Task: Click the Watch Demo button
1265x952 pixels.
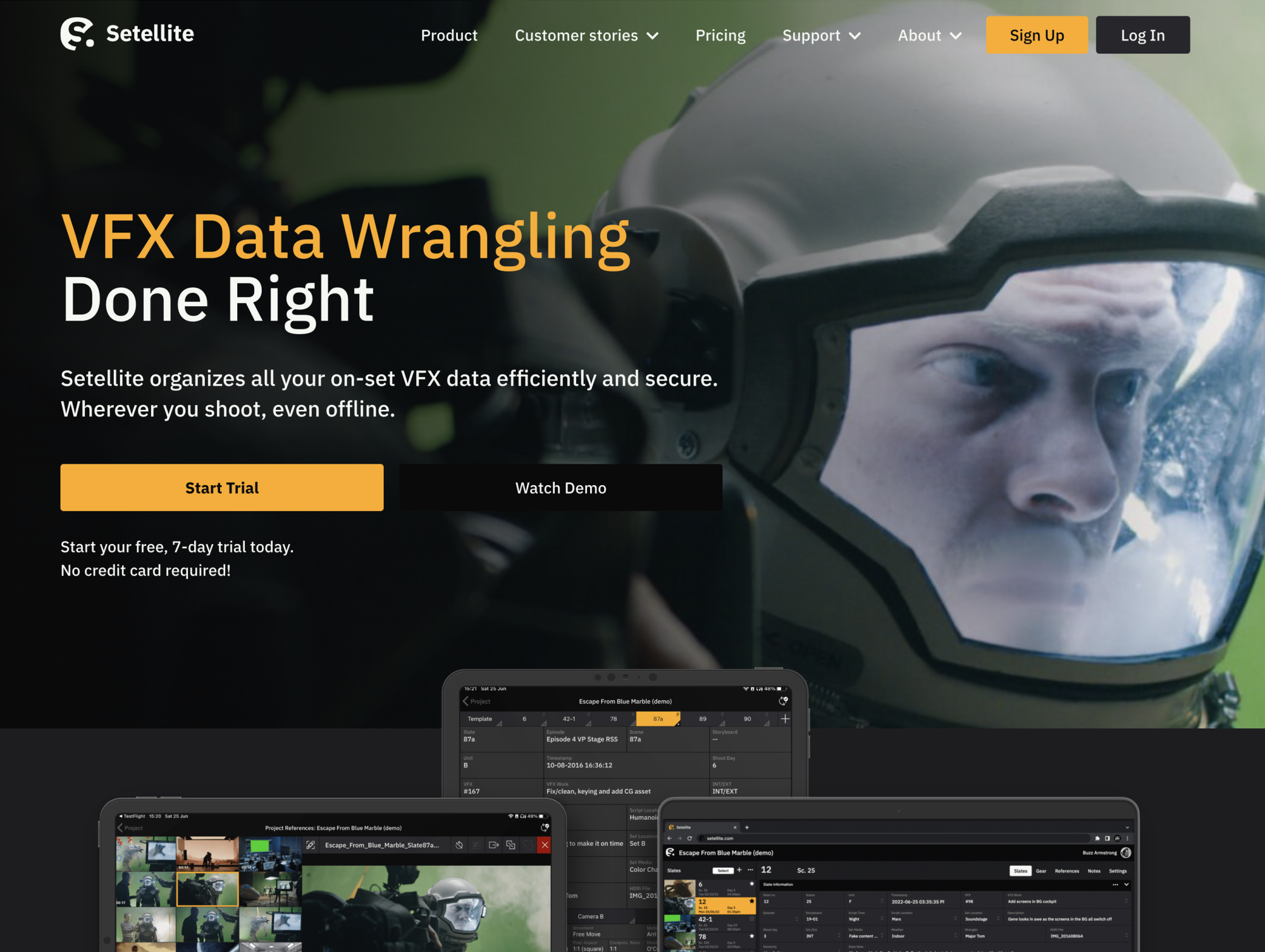Action: pos(561,488)
